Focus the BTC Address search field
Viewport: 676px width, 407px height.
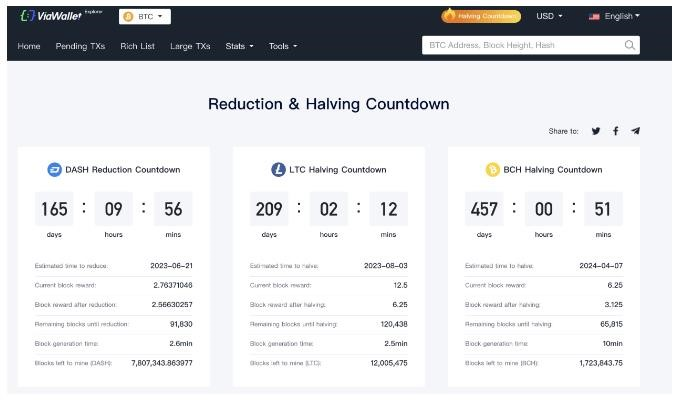[531, 45]
